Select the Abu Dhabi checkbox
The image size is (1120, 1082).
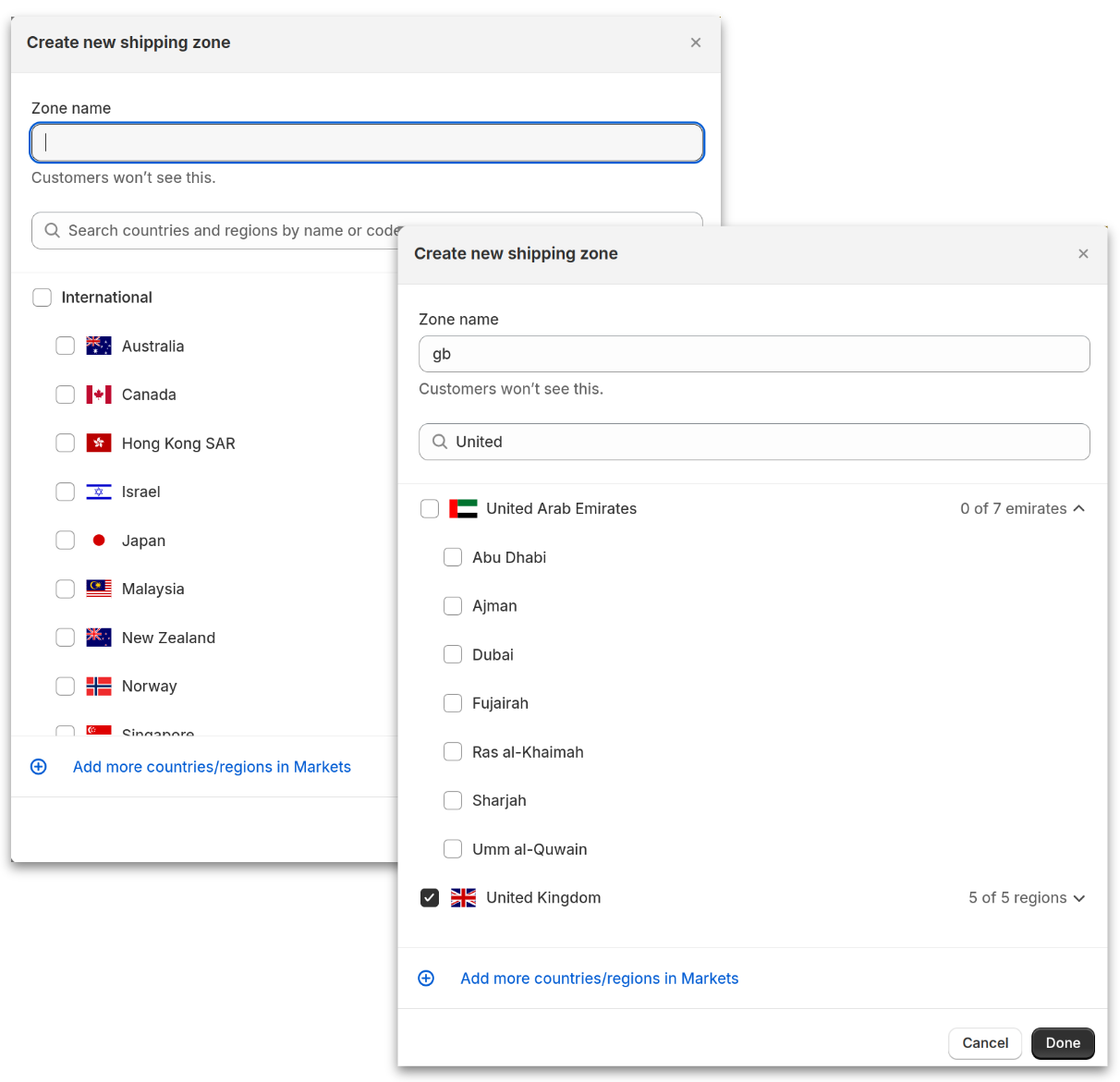click(453, 557)
